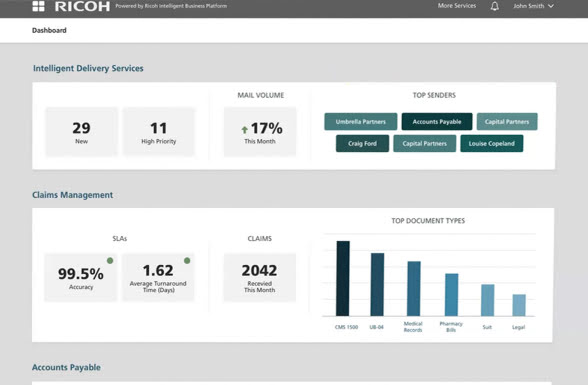Image resolution: width=588 pixels, height=385 pixels.
Task: Click the TOP SENDERS heading
Action: click(x=434, y=95)
